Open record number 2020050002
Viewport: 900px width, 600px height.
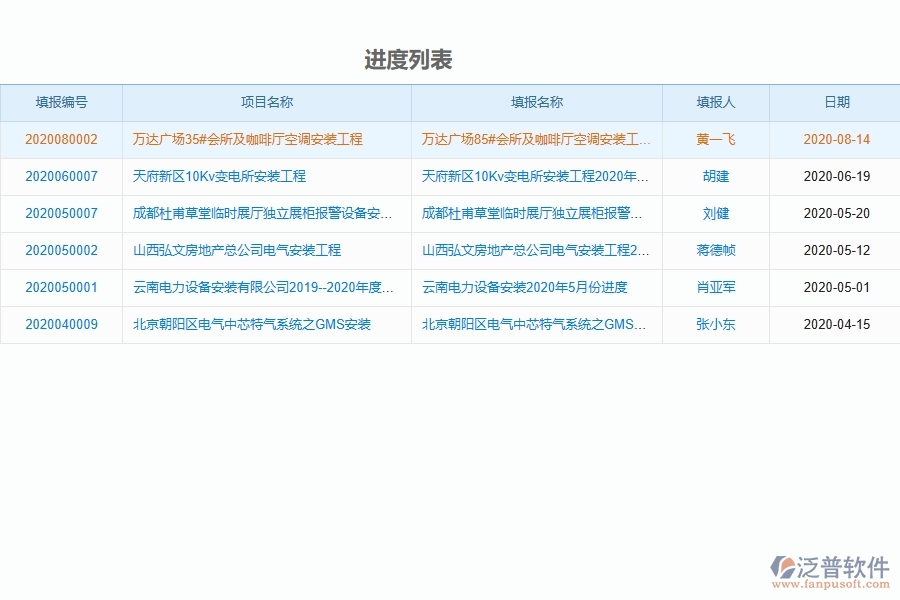(x=62, y=250)
